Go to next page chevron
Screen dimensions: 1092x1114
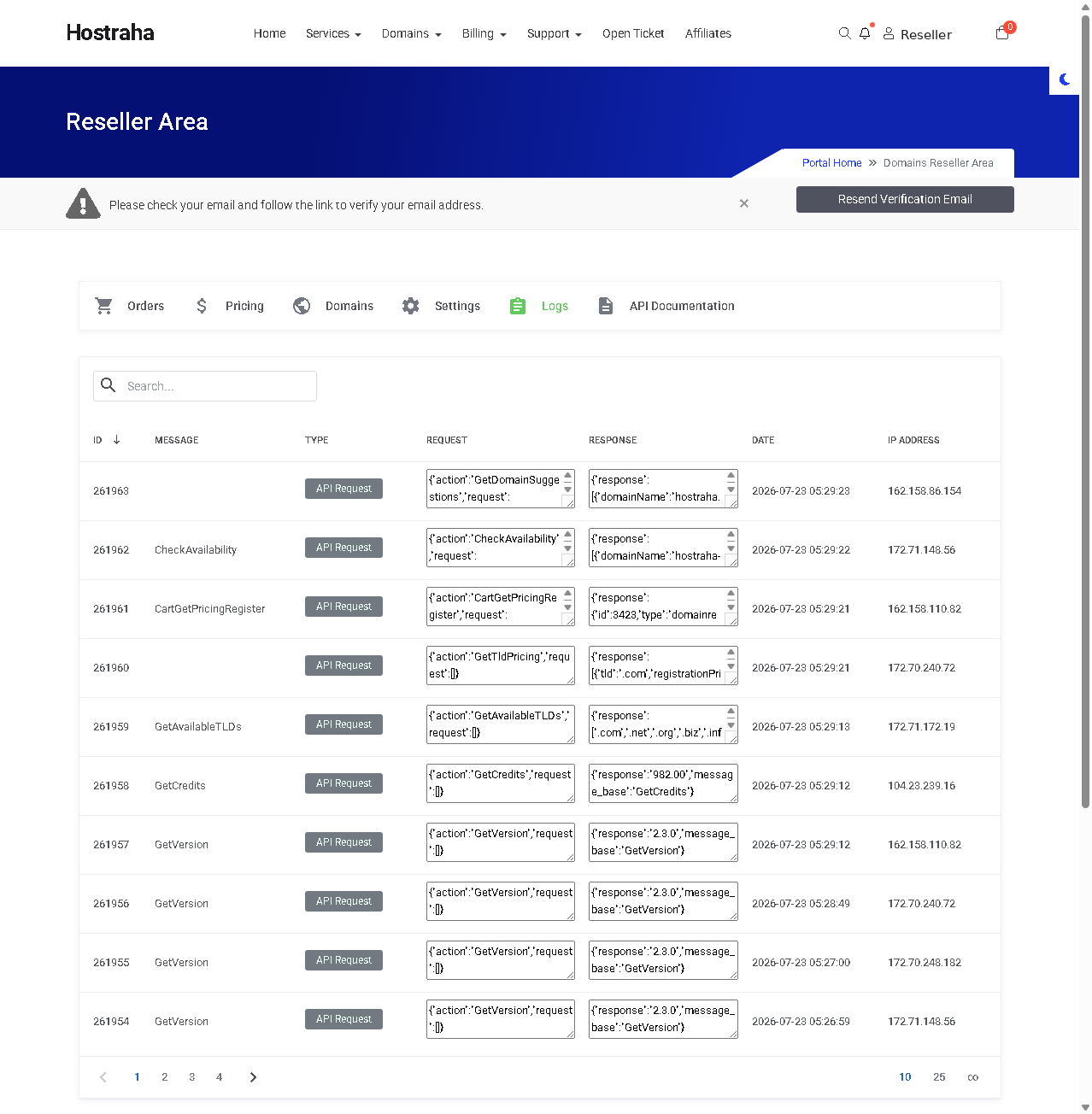click(x=253, y=1077)
